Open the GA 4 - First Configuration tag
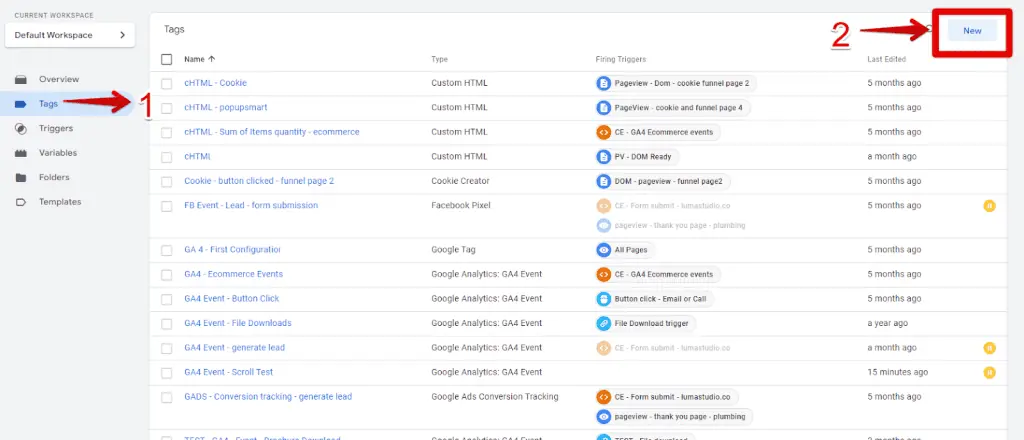 pyautogui.click(x=232, y=249)
